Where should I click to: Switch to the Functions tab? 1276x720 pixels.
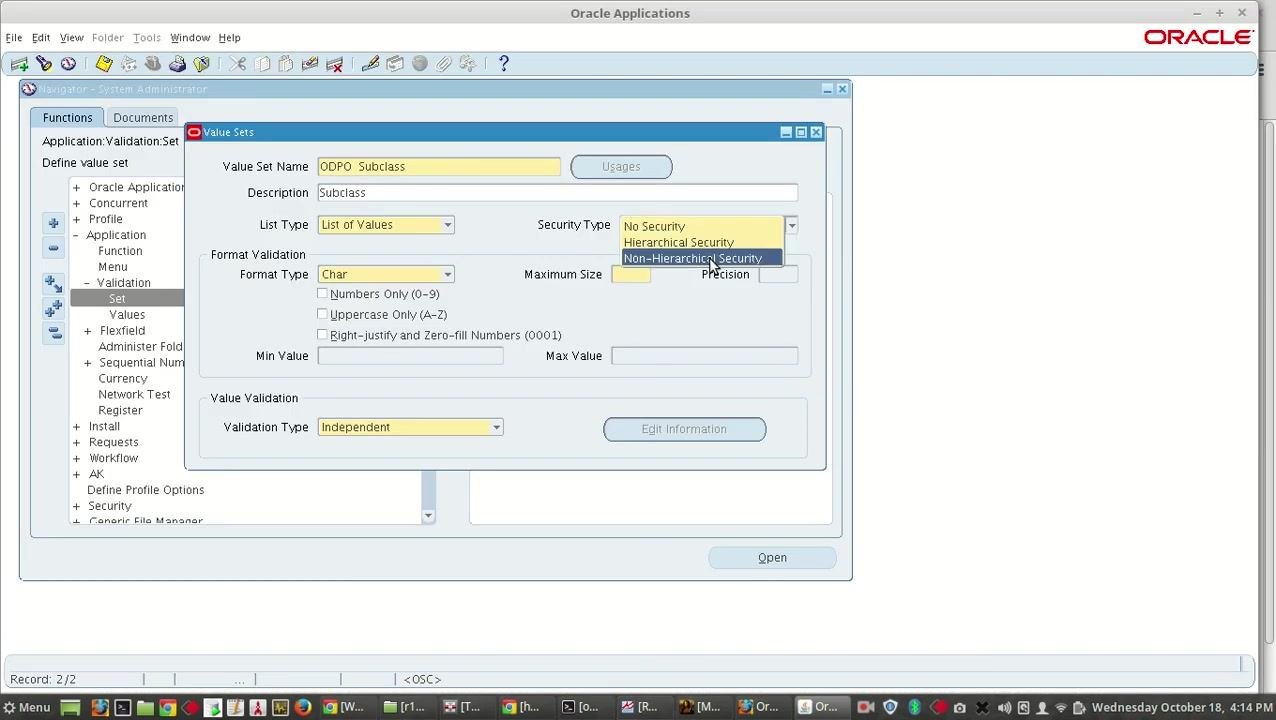coord(67,117)
